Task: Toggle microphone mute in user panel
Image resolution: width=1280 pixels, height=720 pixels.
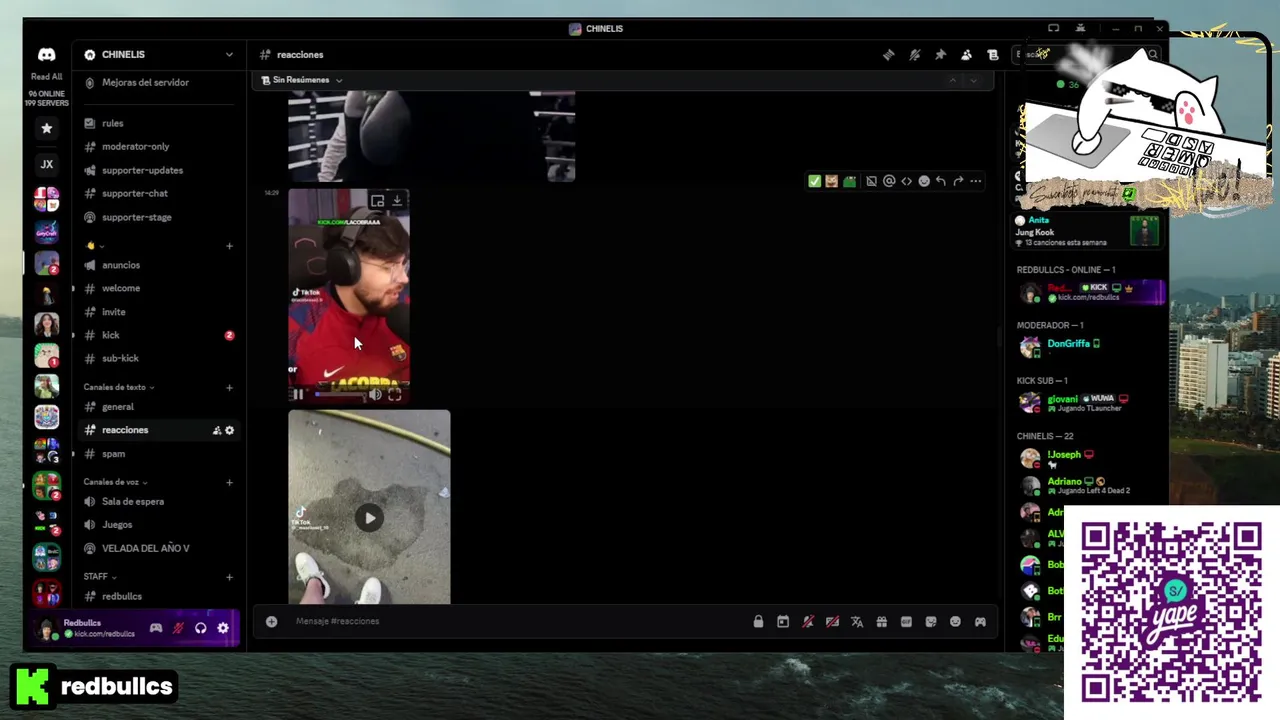Action: click(178, 628)
